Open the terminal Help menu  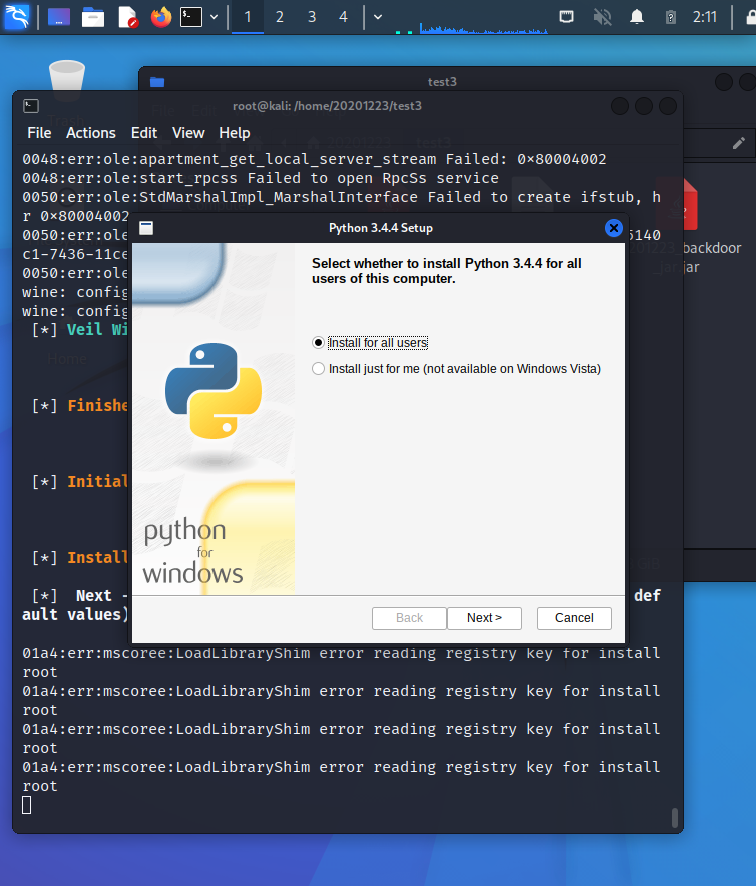point(234,133)
